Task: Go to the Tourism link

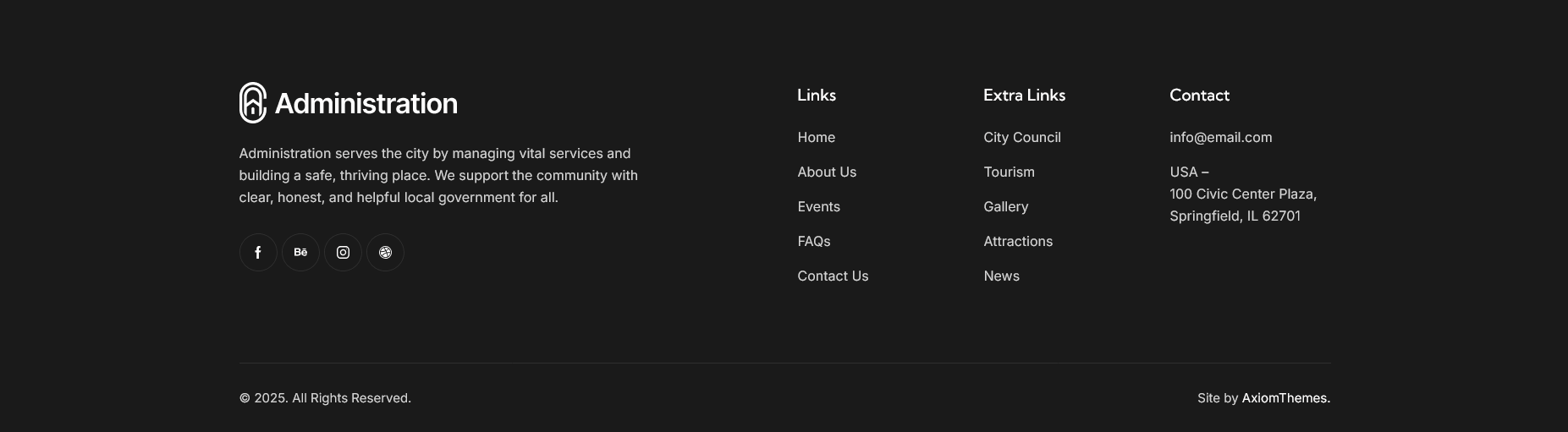Action: [x=1009, y=172]
